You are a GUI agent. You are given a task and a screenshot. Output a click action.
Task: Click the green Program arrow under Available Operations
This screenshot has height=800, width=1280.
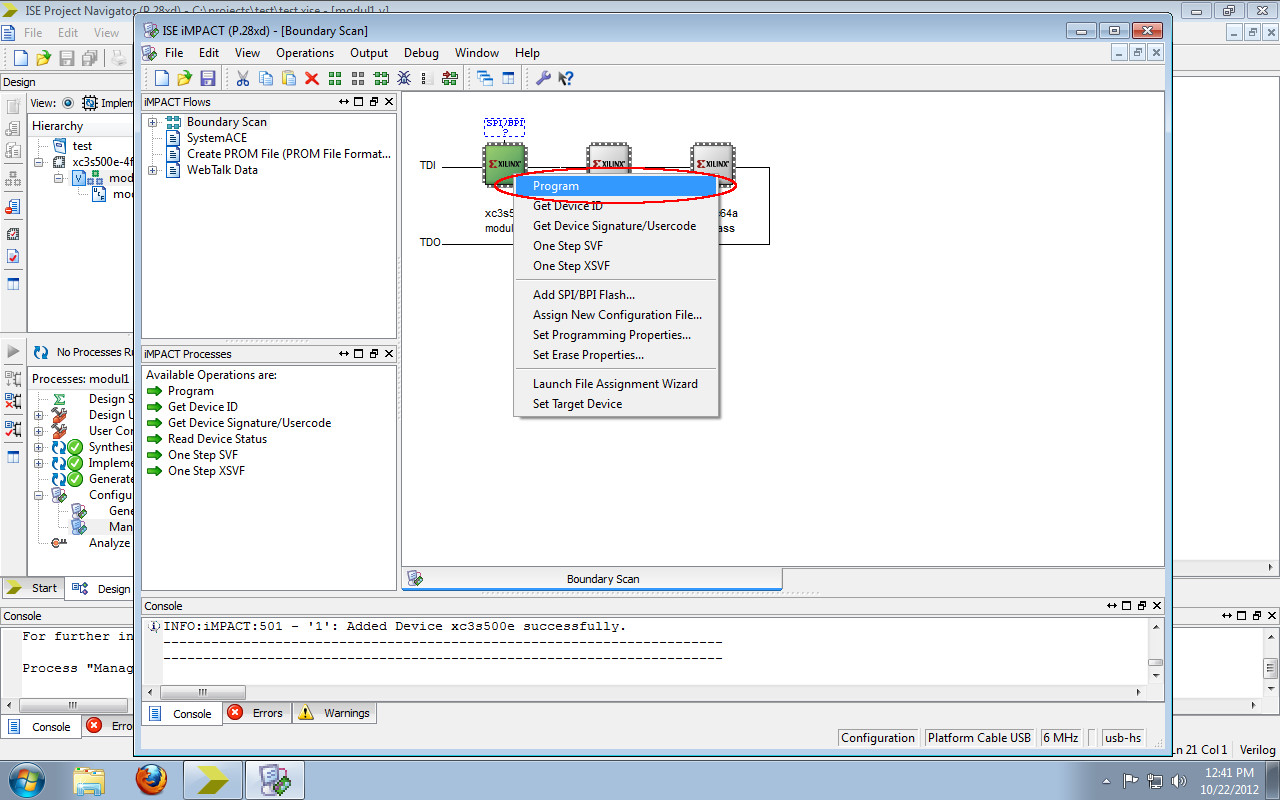click(153, 390)
